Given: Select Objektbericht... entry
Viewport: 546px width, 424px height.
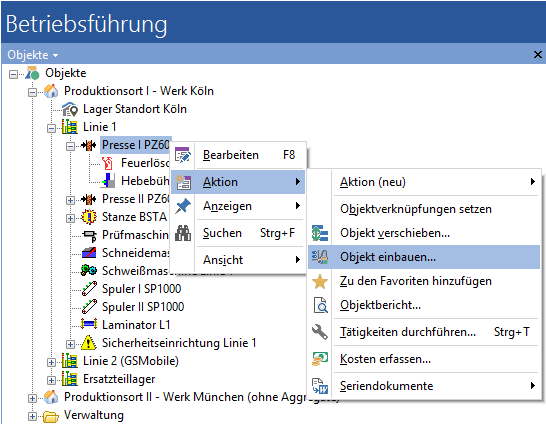Looking at the screenshot, I should coord(424,305).
